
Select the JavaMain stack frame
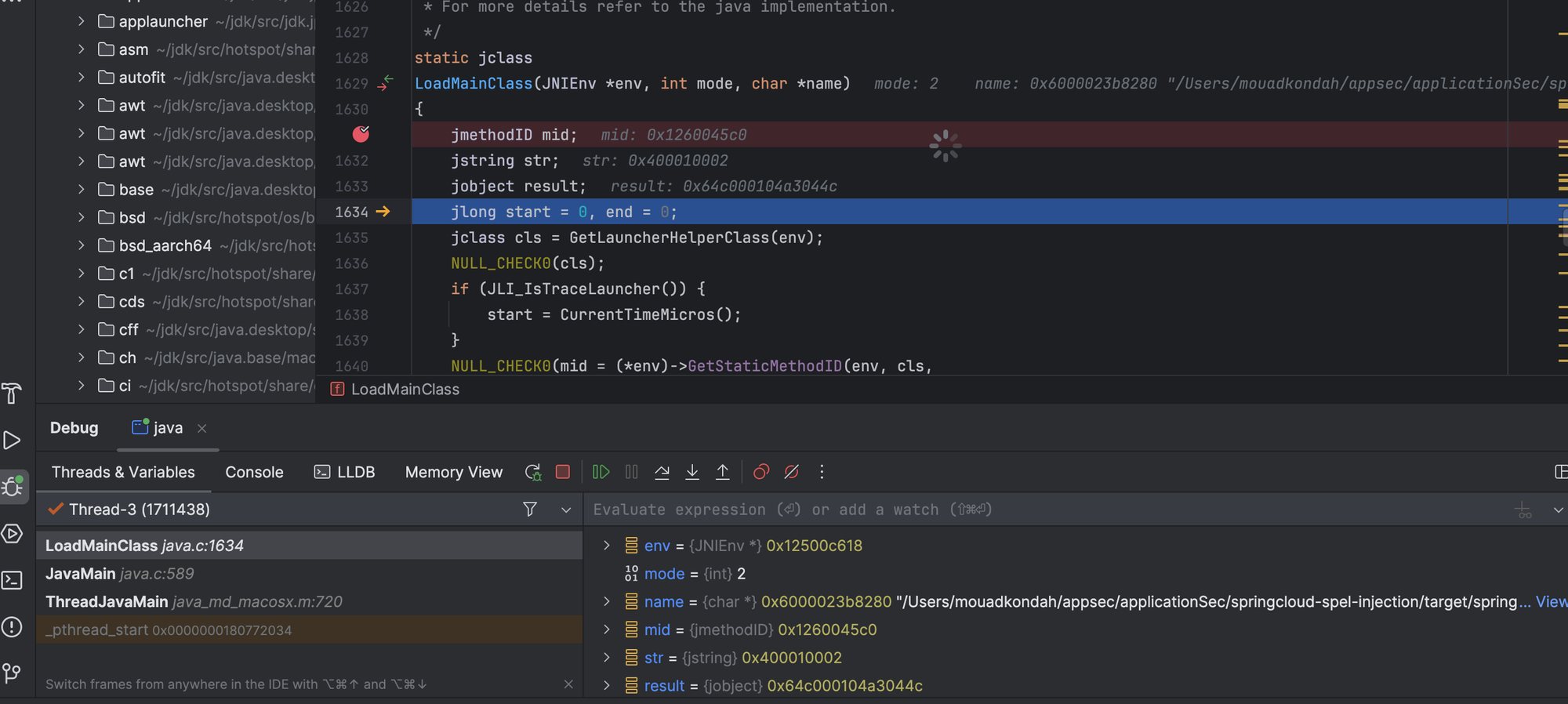click(80, 574)
